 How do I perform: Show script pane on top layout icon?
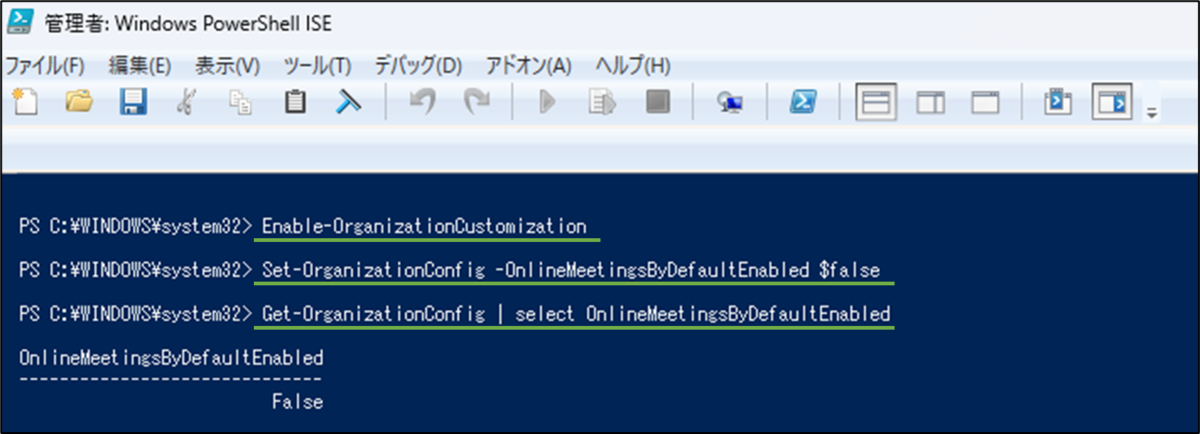coord(876,102)
